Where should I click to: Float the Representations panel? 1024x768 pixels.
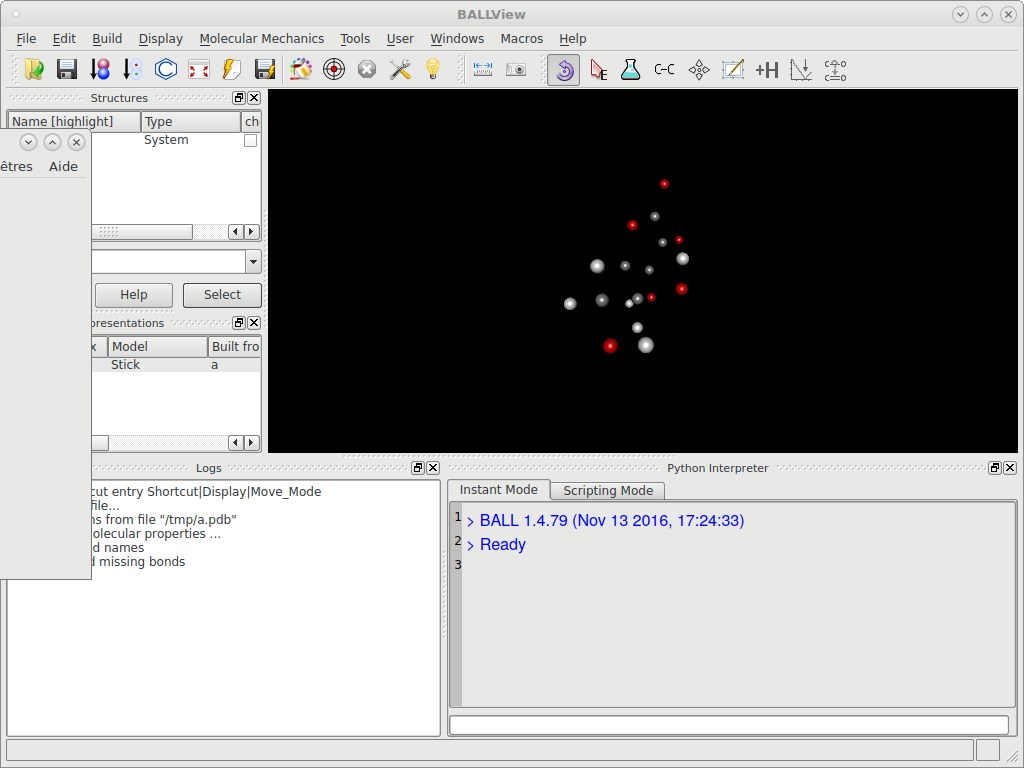(x=239, y=323)
